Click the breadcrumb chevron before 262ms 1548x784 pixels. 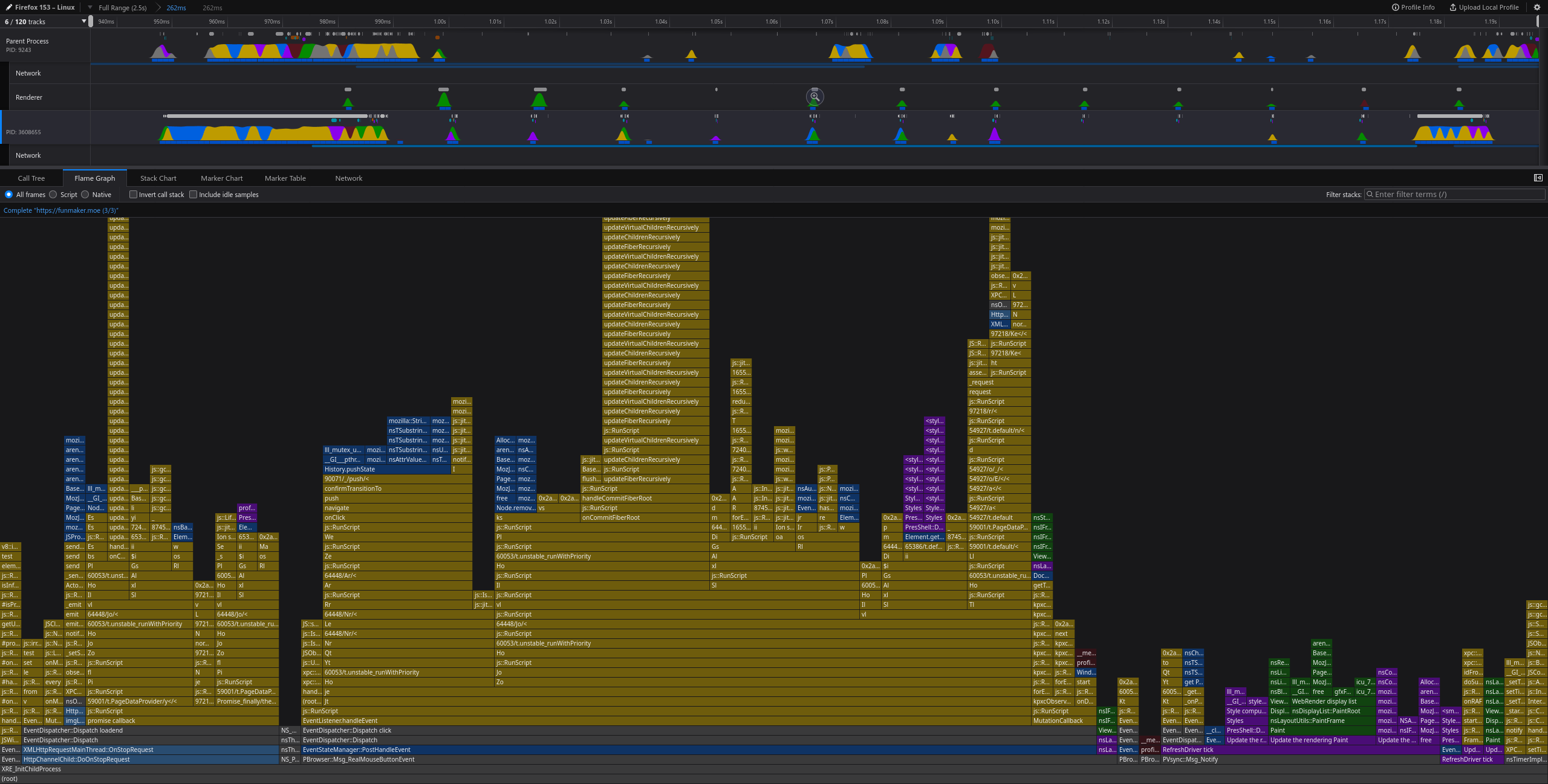tap(158, 7)
